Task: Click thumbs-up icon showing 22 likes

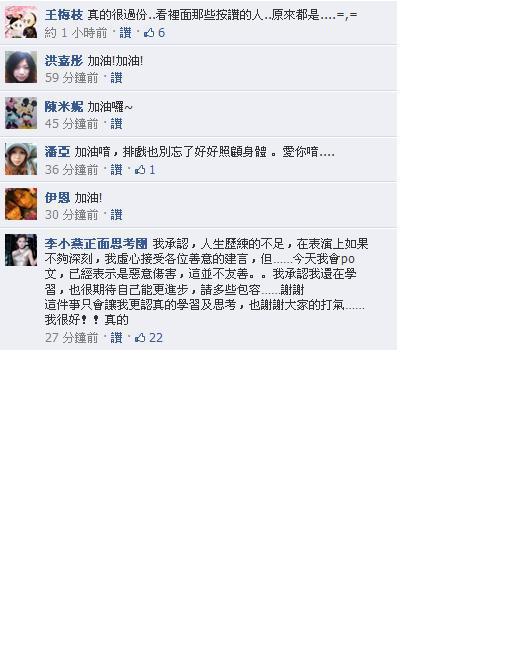Action: pos(140,338)
